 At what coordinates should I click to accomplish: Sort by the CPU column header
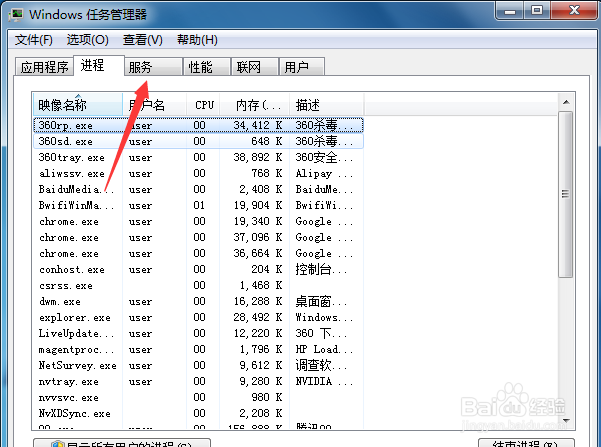tap(203, 104)
